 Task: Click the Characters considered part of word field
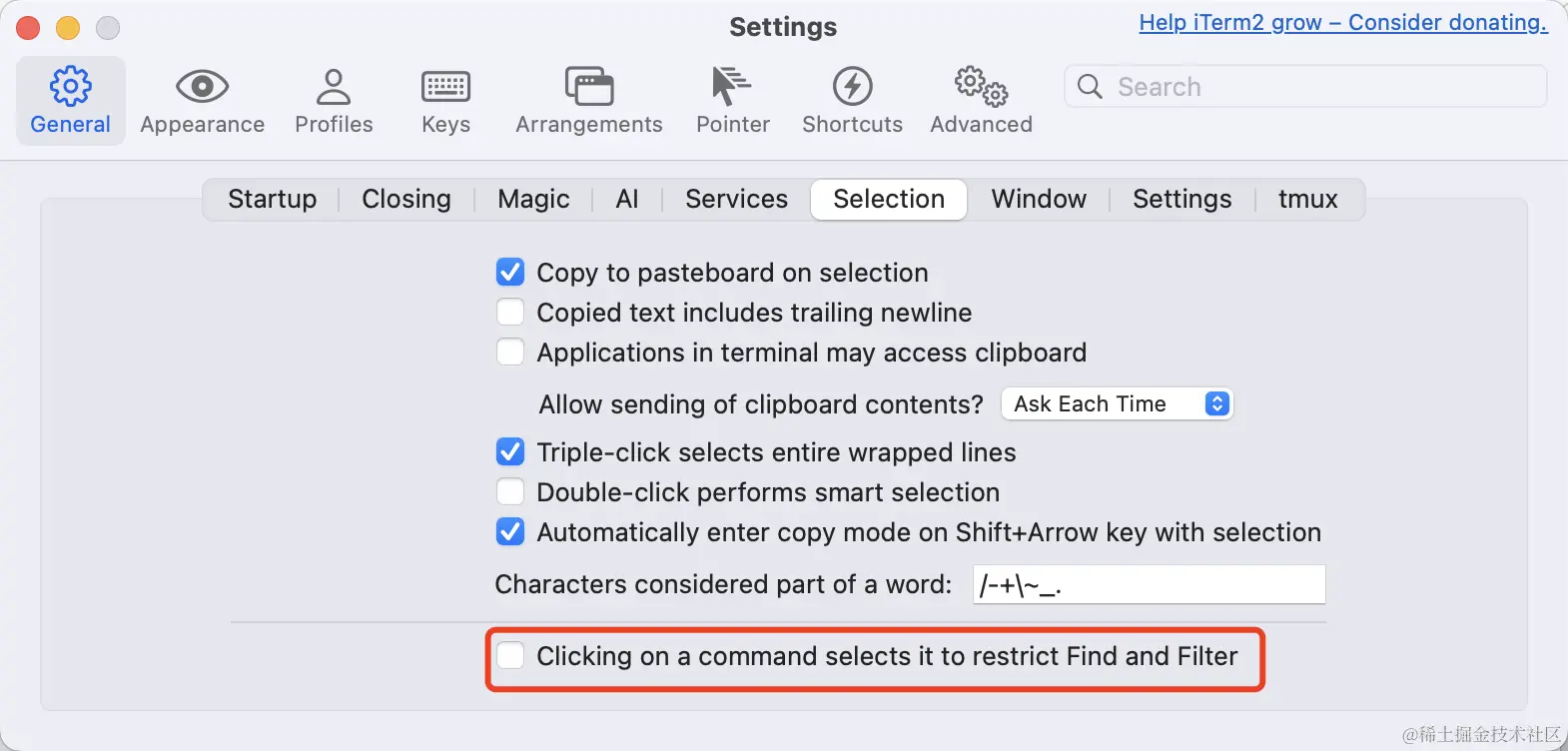pyautogui.click(x=1149, y=584)
